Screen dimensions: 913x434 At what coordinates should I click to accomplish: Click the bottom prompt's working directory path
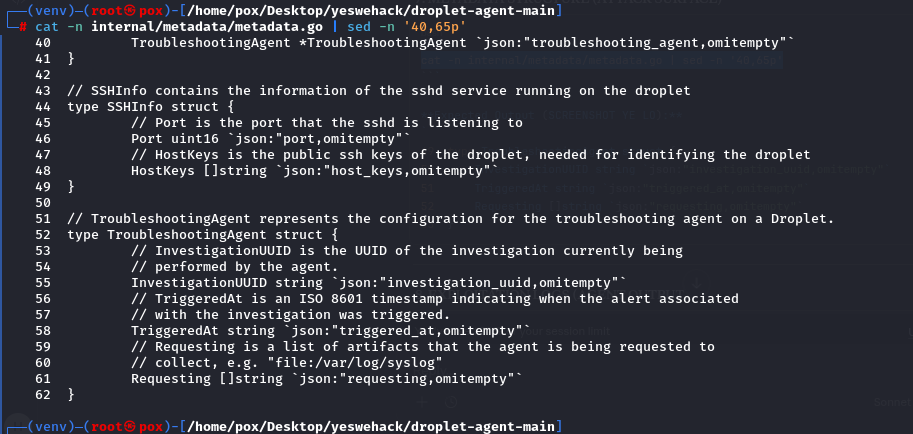click(x=360, y=426)
